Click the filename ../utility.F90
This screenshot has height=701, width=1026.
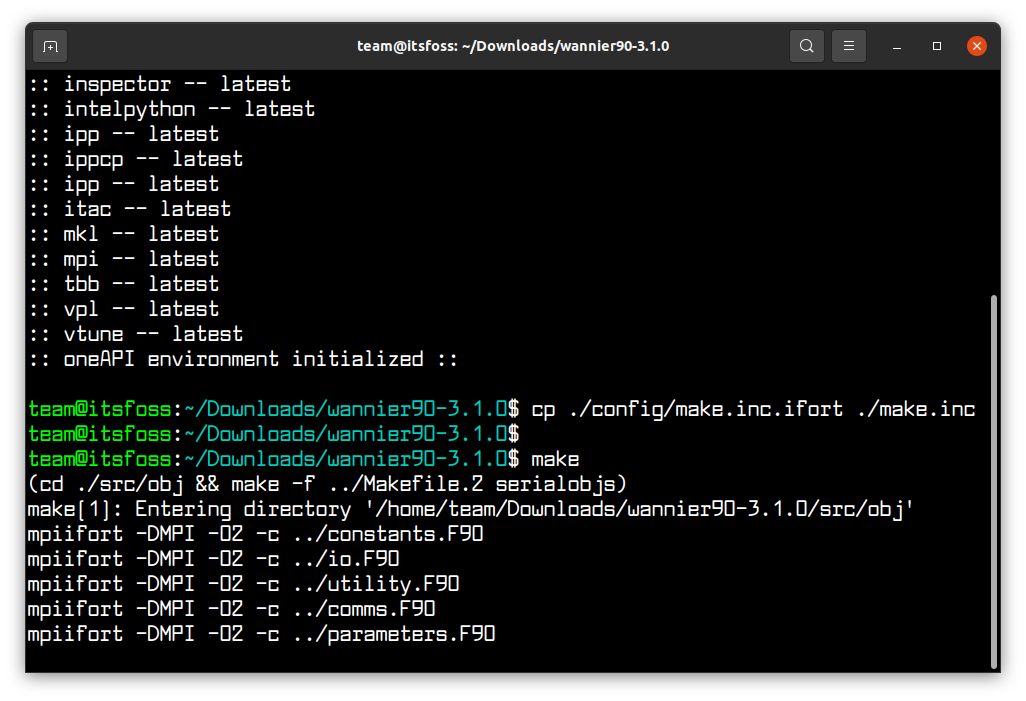coord(375,583)
